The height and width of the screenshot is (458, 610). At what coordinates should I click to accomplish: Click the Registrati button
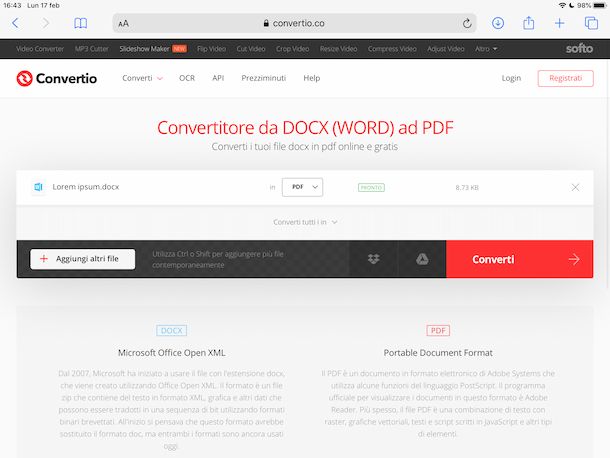(x=566, y=78)
